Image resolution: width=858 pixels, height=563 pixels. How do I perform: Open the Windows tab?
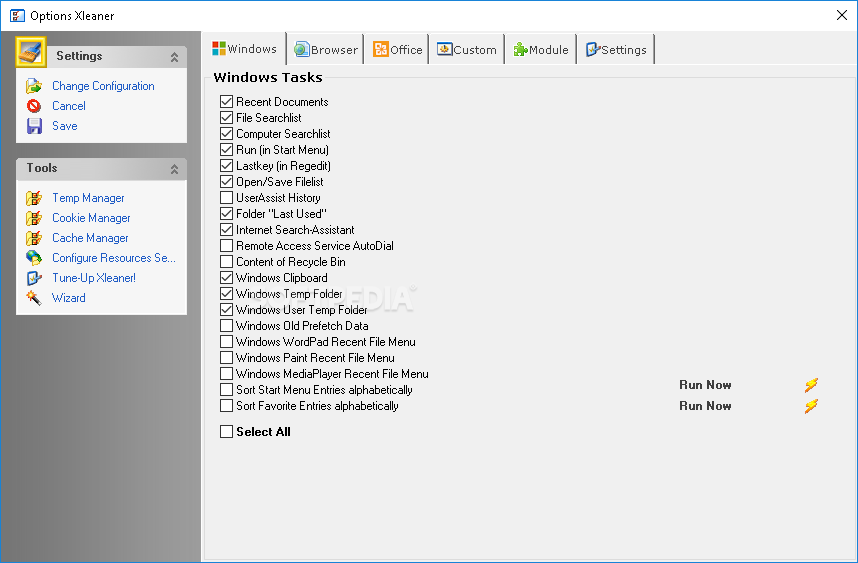pos(245,49)
